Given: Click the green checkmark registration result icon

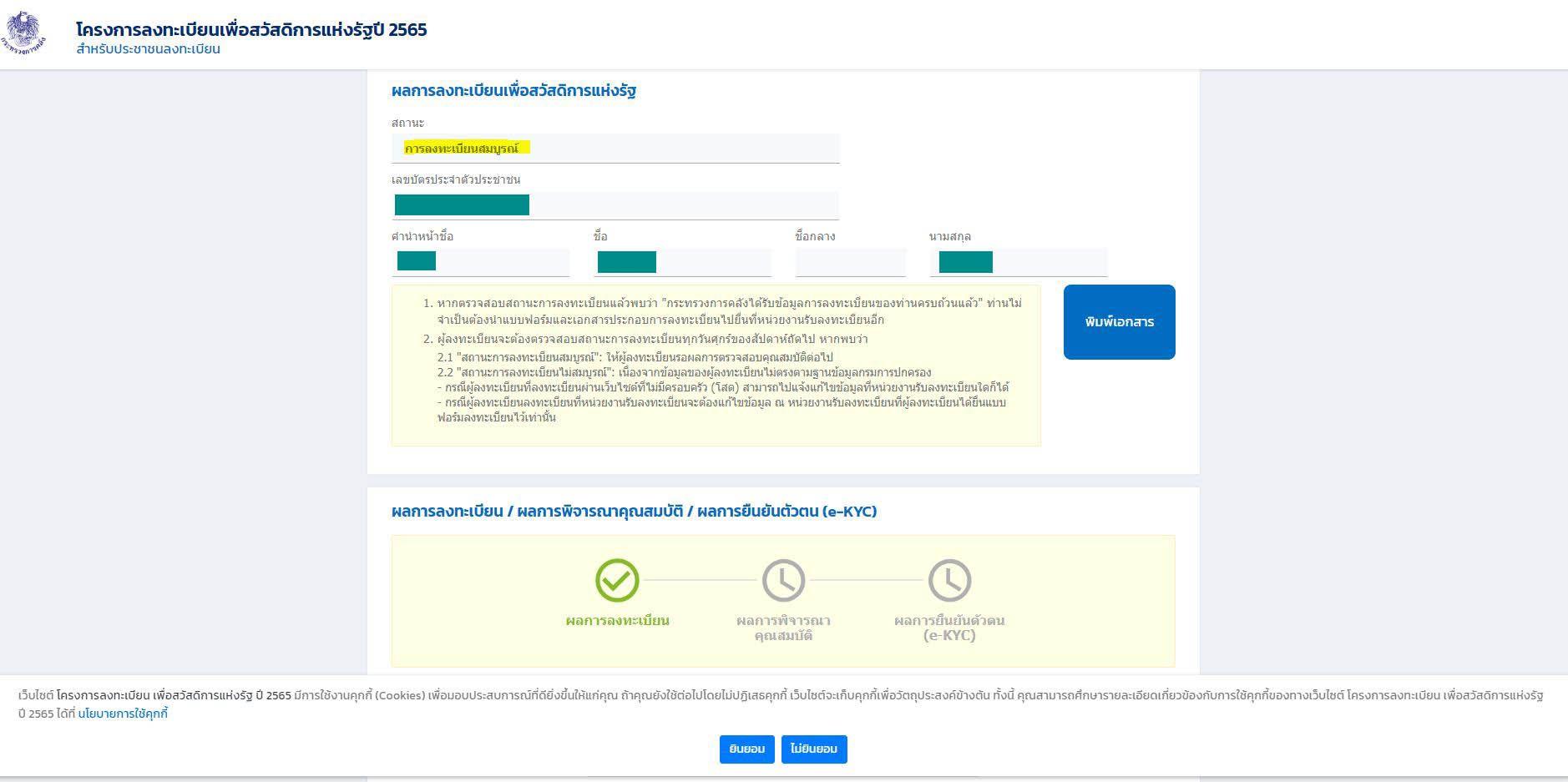Looking at the screenshot, I should tap(617, 580).
